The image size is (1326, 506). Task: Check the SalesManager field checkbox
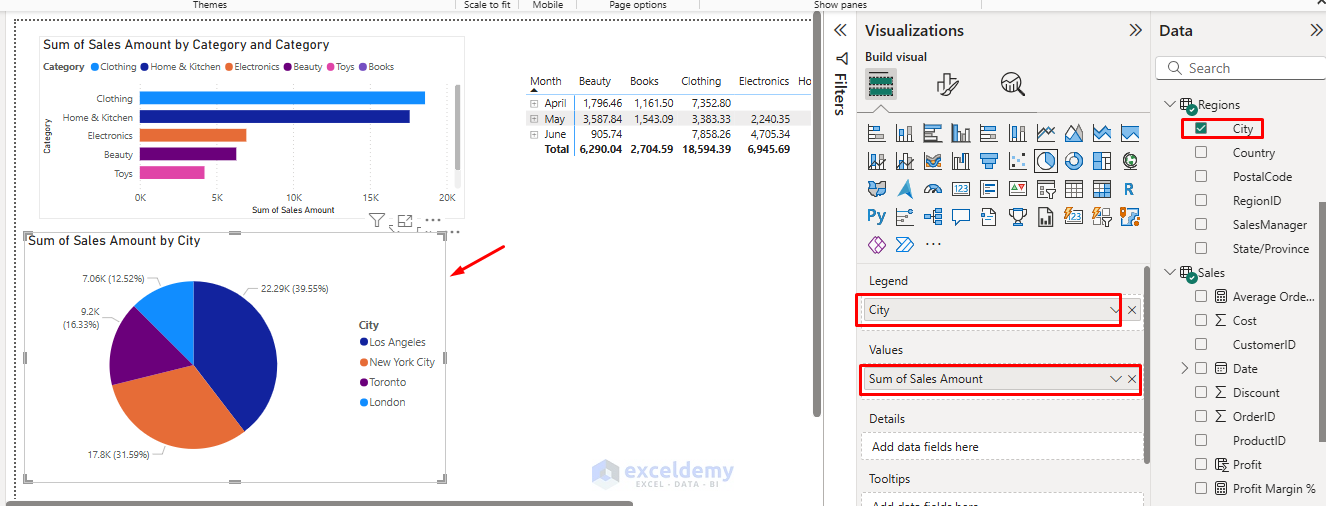coord(1201,224)
